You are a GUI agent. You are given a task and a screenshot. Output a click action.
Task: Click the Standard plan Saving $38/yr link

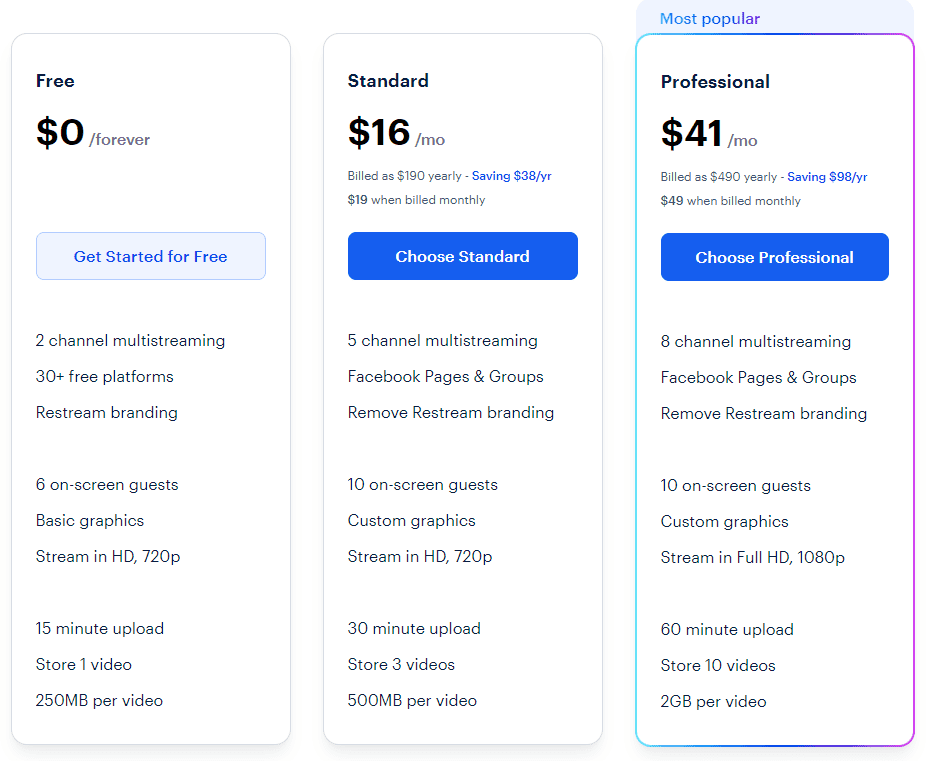[511, 176]
